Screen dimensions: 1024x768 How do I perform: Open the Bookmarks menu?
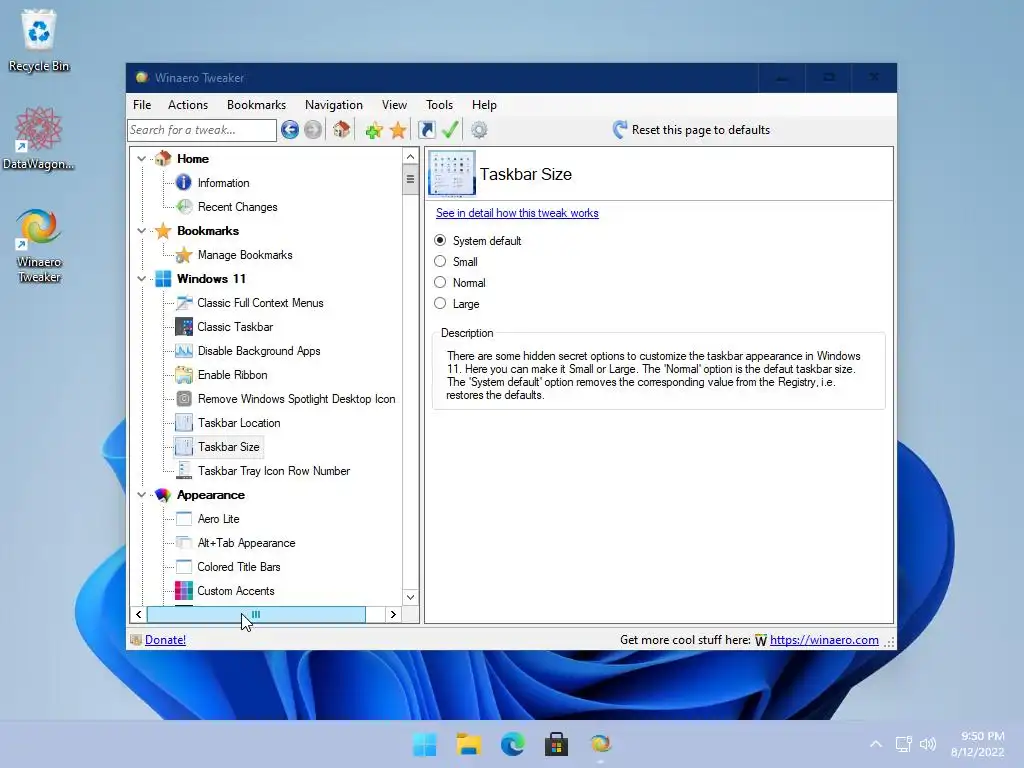point(257,104)
